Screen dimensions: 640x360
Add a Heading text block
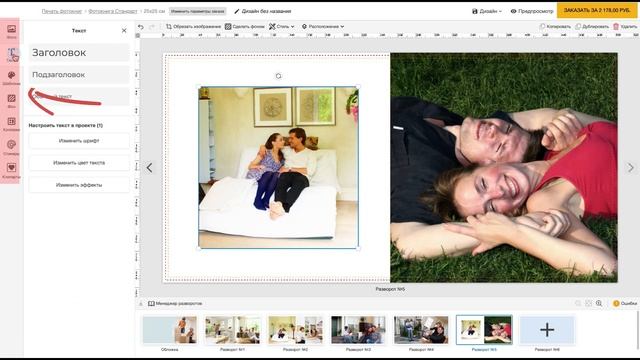(x=79, y=53)
